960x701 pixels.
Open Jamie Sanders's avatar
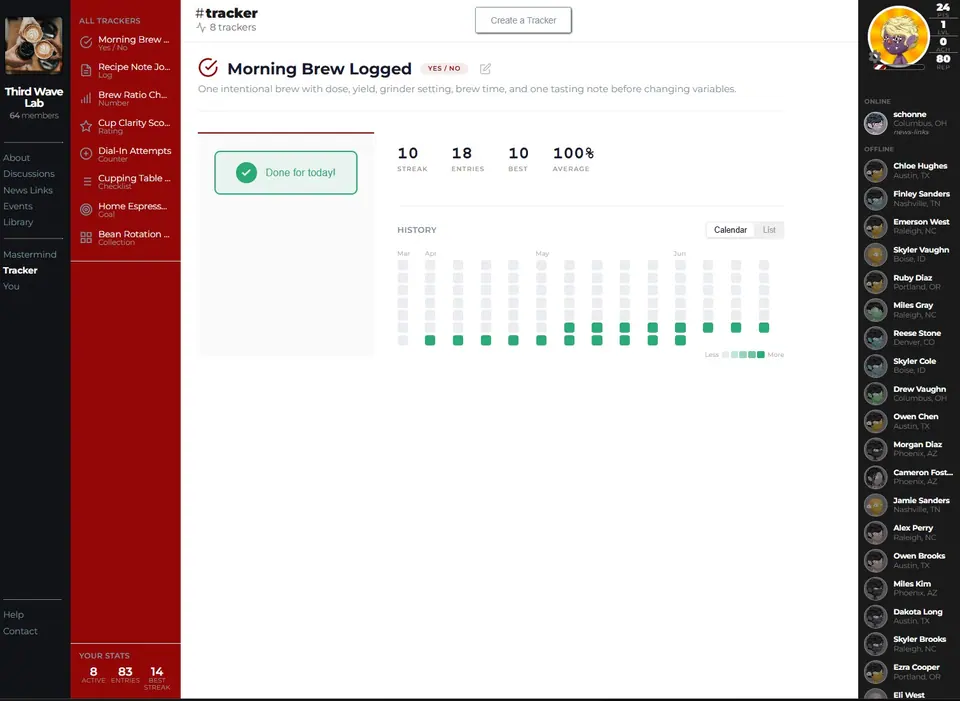pyautogui.click(x=876, y=505)
